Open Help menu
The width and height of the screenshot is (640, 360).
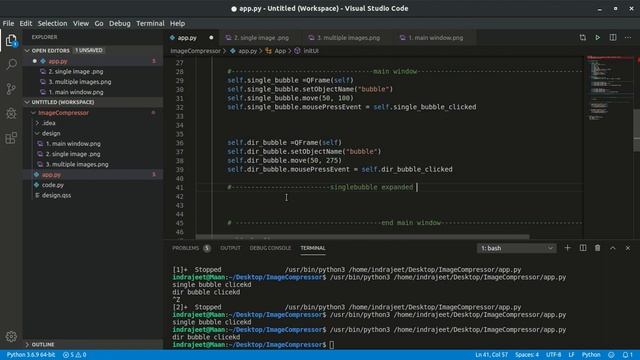click(x=177, y=23)
